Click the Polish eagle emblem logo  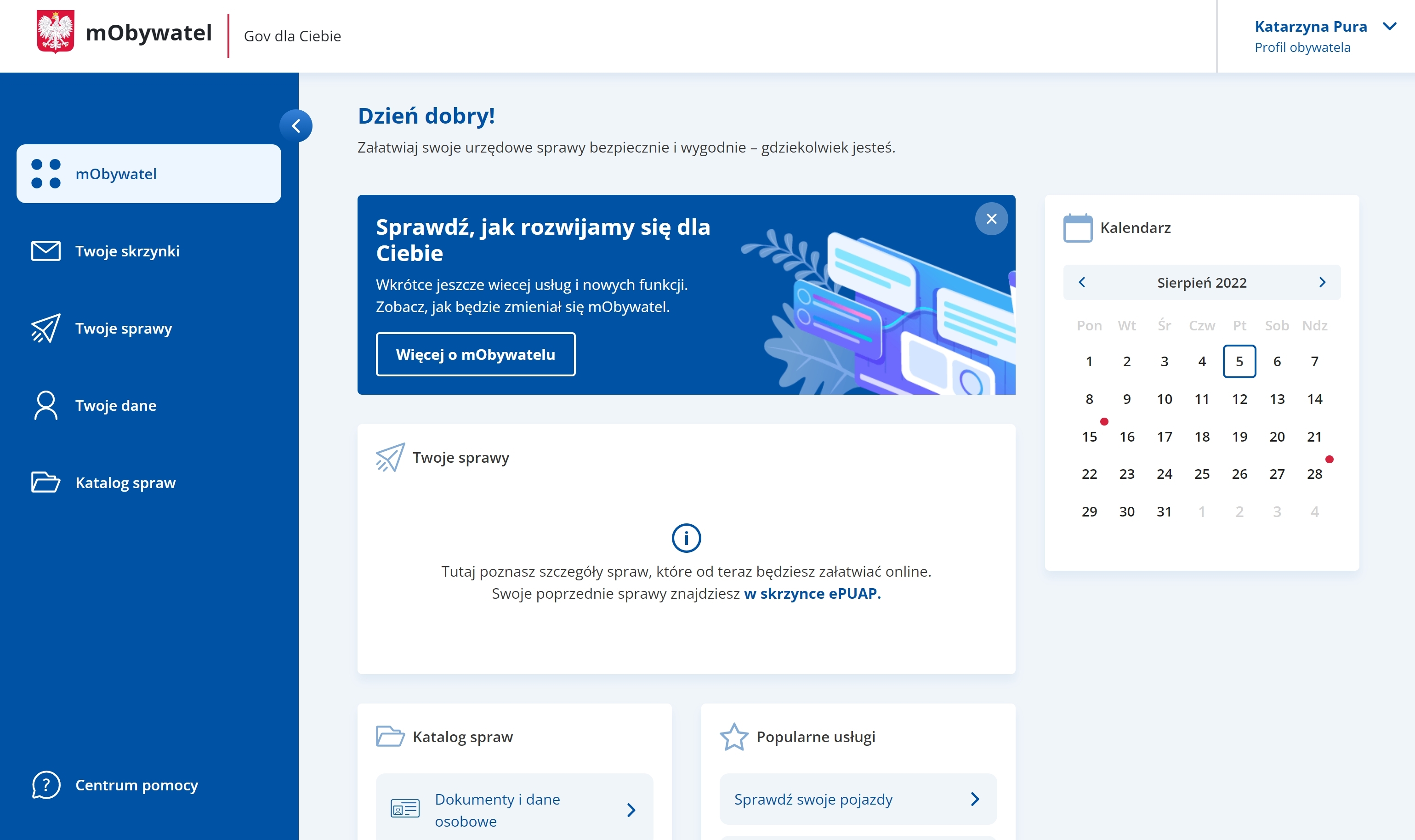pos(56,32)
